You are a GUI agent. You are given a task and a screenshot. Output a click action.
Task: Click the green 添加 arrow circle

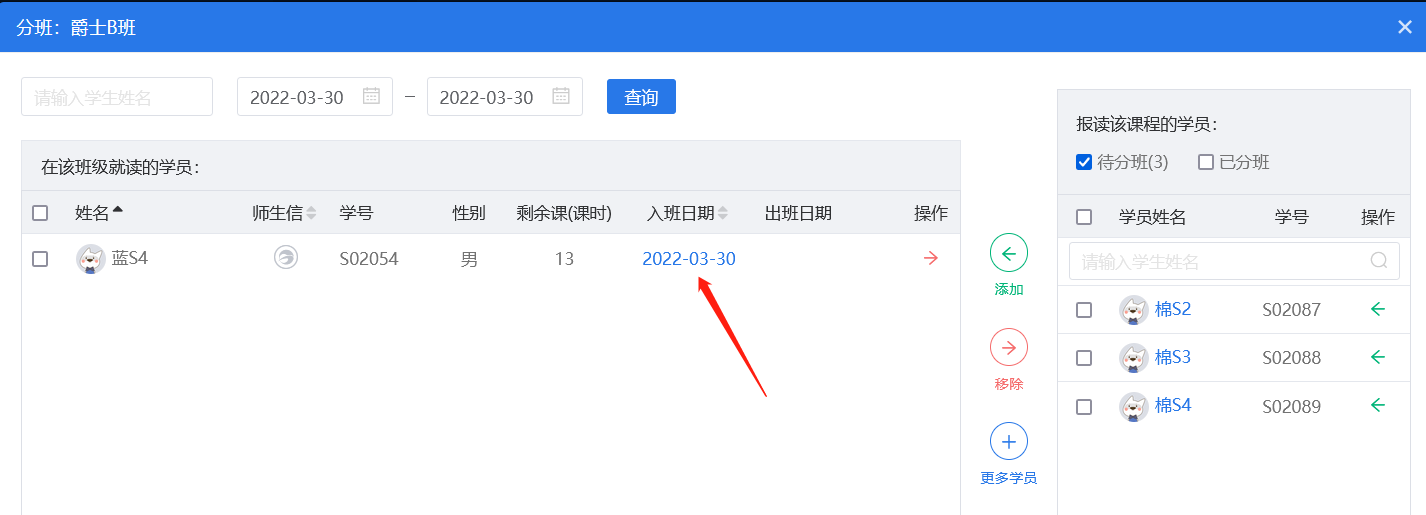click(1008, 253)
